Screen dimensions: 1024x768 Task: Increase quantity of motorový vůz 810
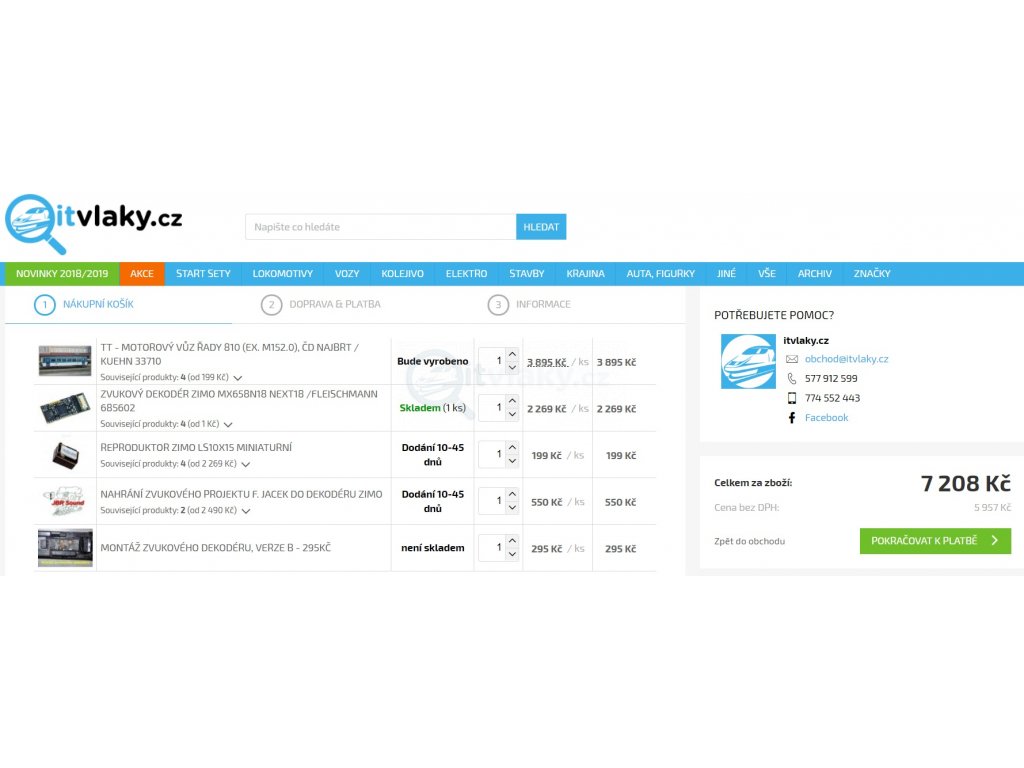pos(513,354)
